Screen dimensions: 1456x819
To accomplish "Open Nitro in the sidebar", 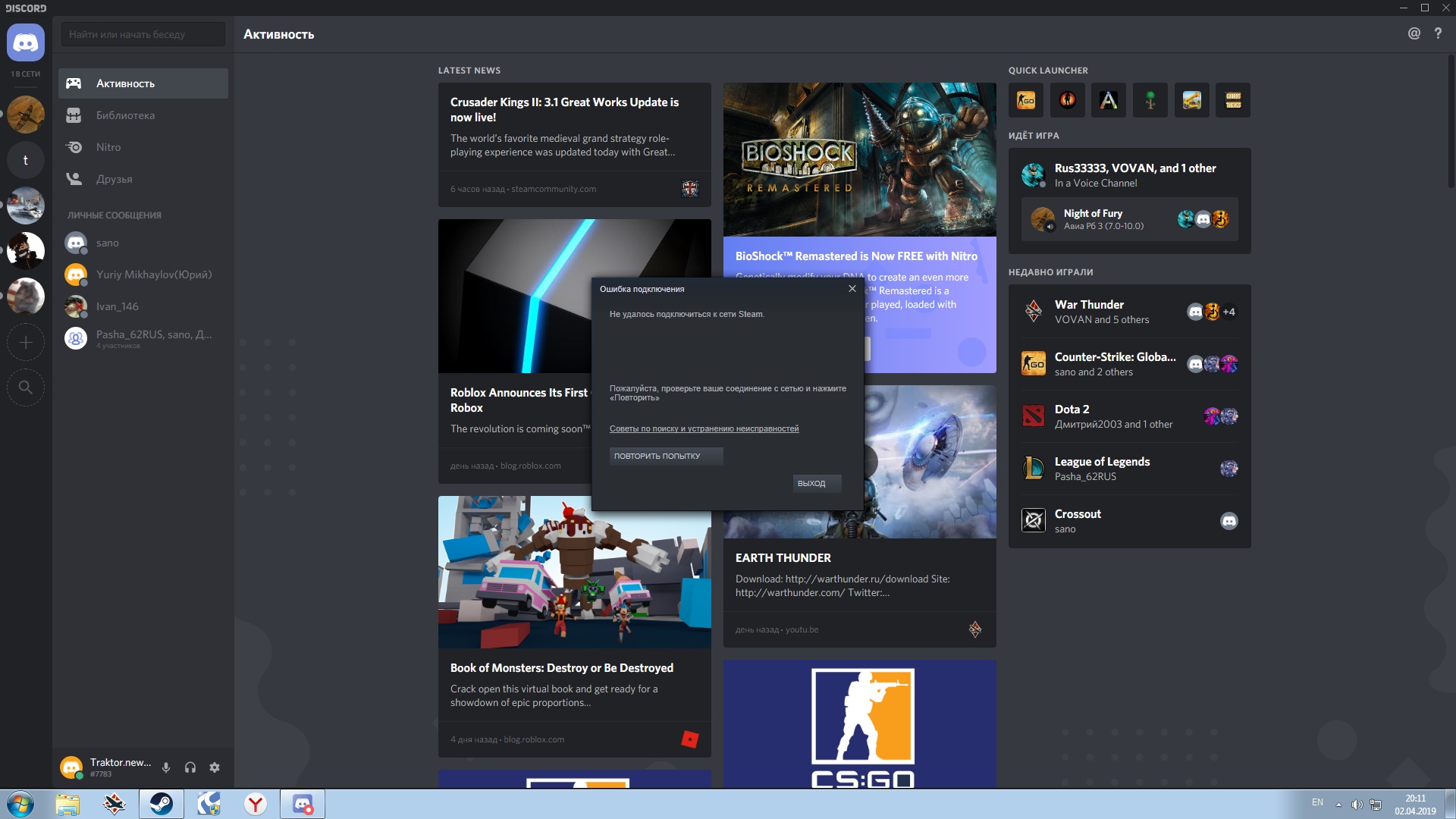I will (143, 147).
